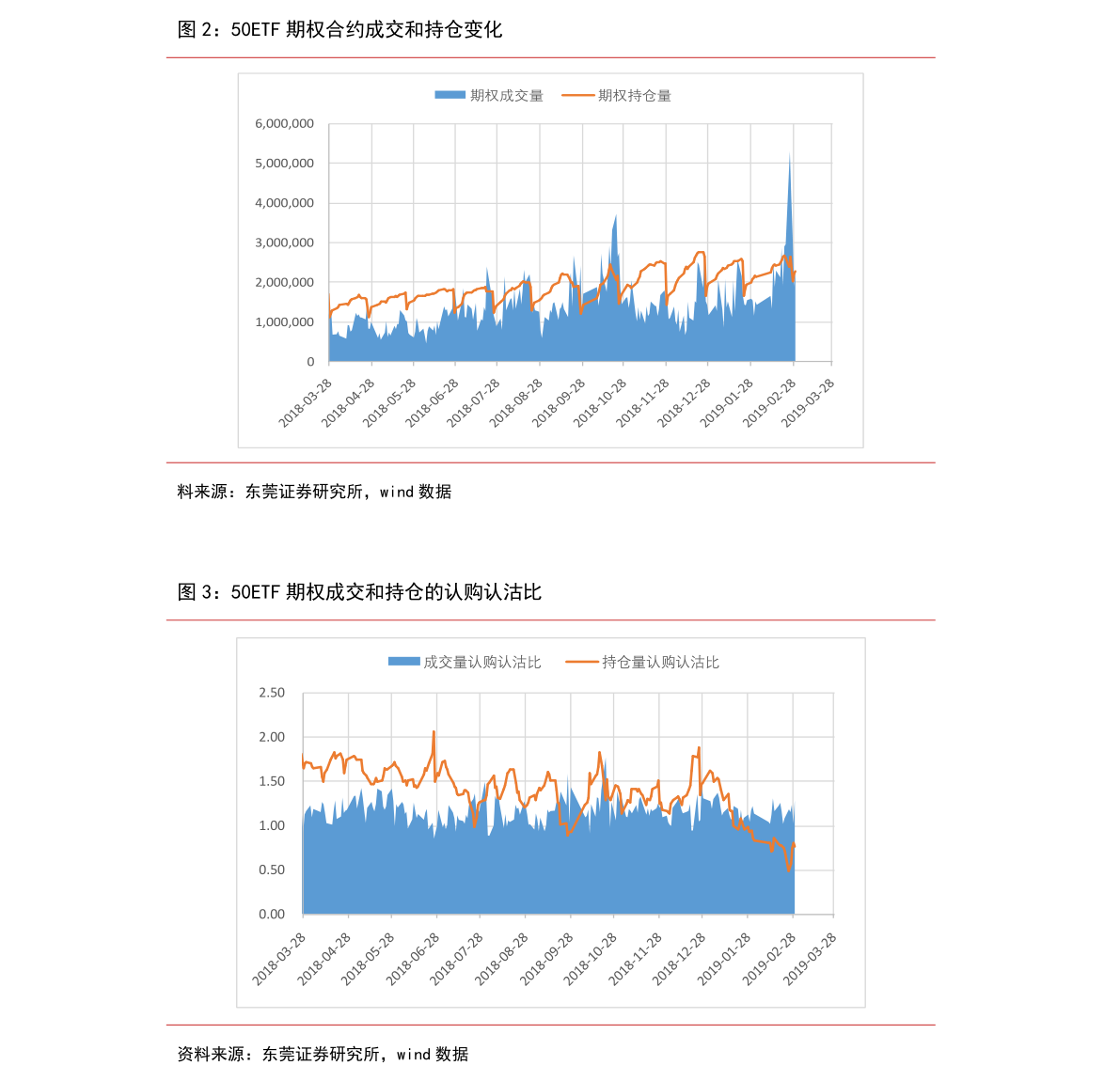
Task: Click '2018-12-28' date label in Figure 3 chart
Action: coord(679,960)
